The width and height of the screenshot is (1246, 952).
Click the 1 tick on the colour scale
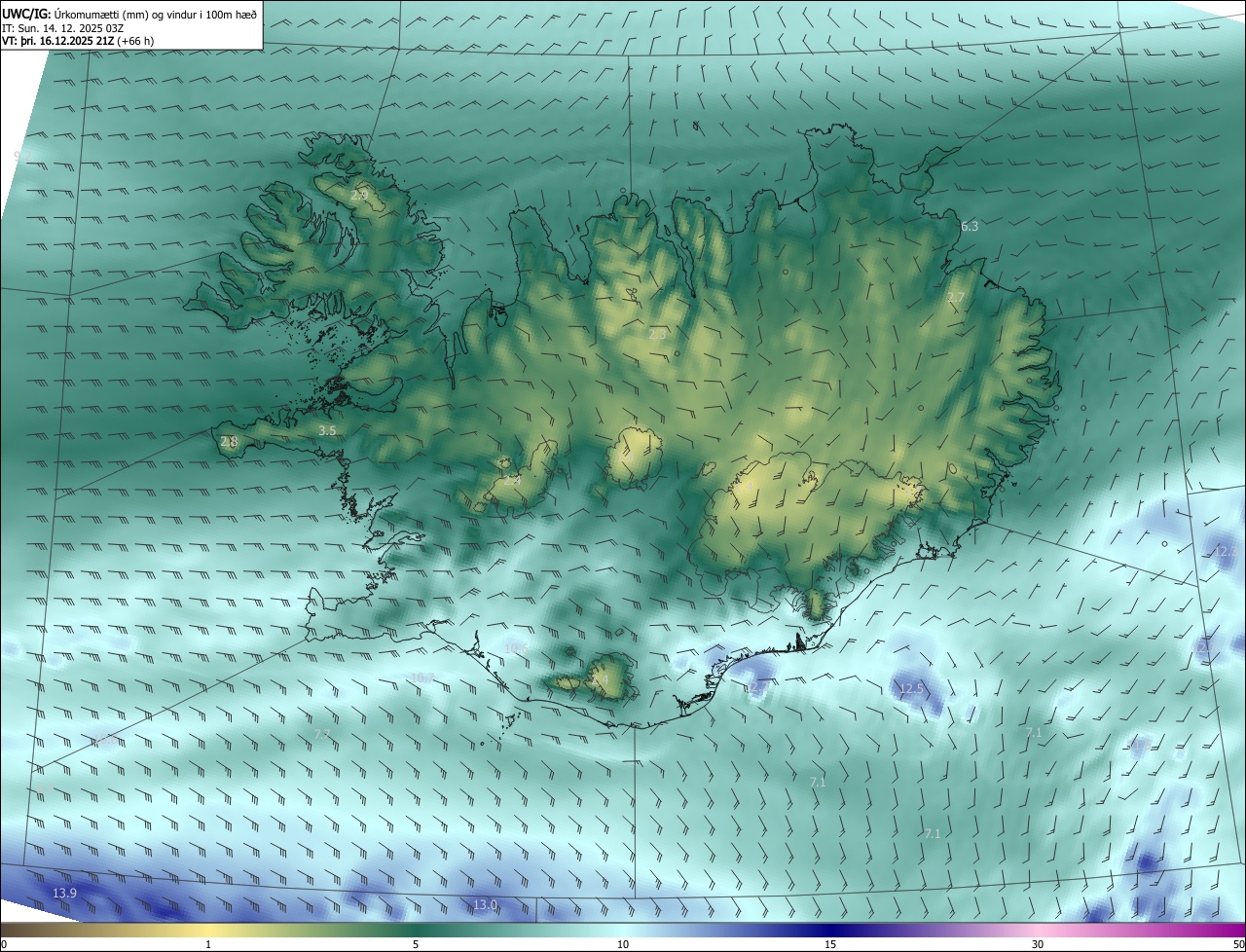(208, 944)
